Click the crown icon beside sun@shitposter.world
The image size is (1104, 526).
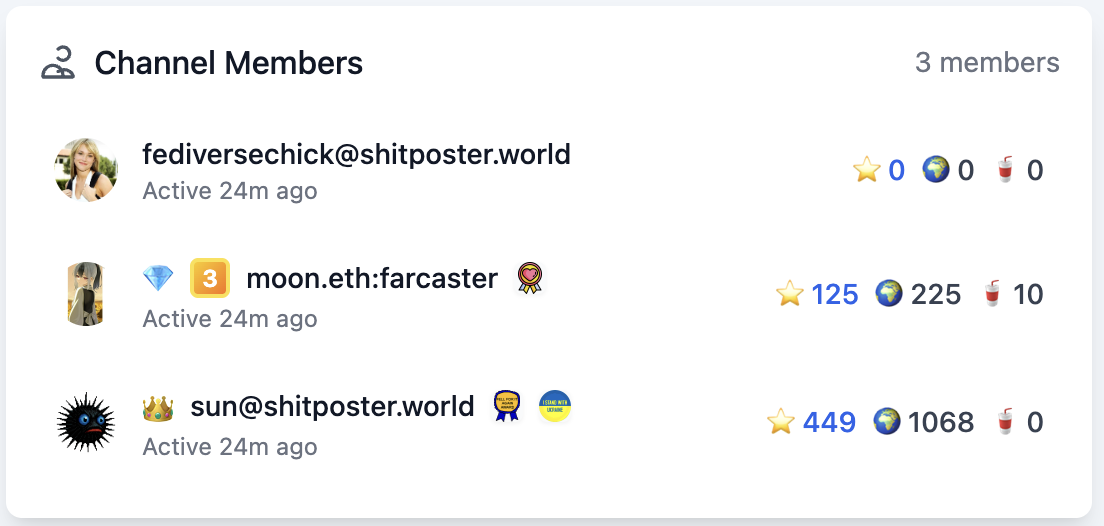158,407
